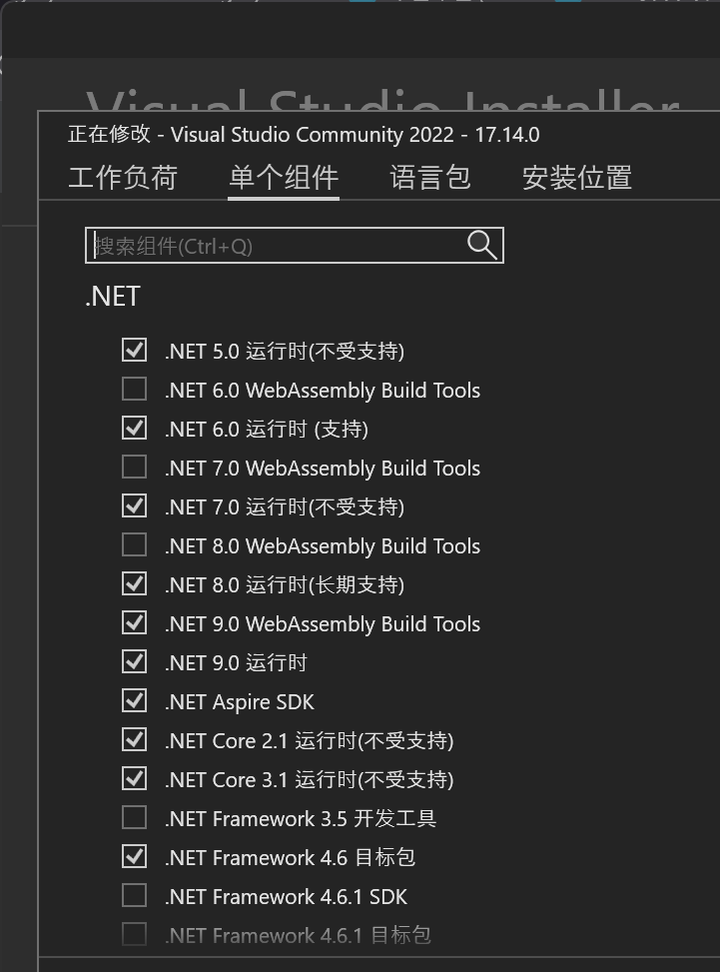Uncheck .NET 6.0 运行时 (支持)
This screenshot has width=720, height=972.
click(x=134, y=427)
